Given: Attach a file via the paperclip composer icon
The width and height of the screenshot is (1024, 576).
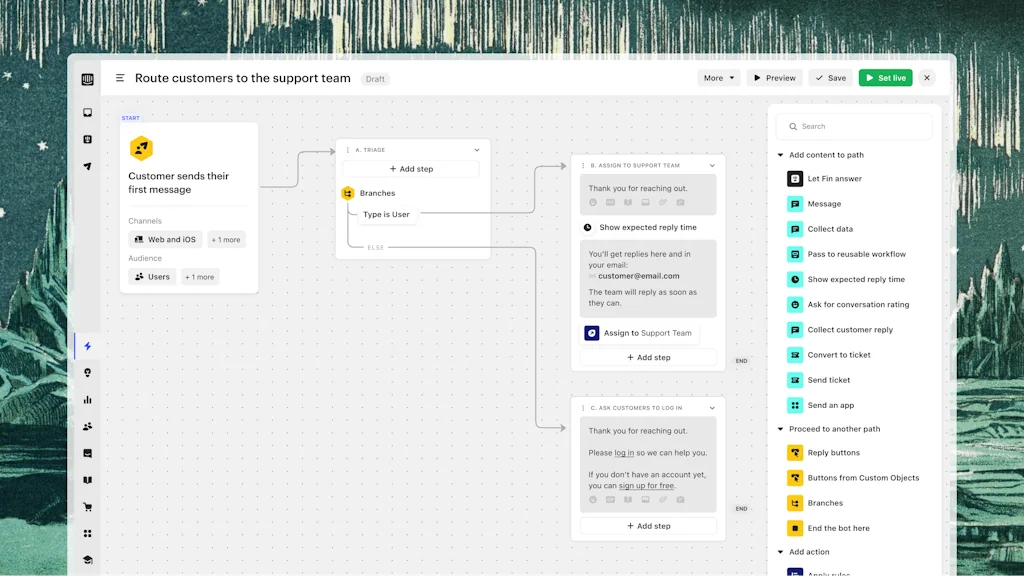Looking at the screenshot, I should pos(663,203).
